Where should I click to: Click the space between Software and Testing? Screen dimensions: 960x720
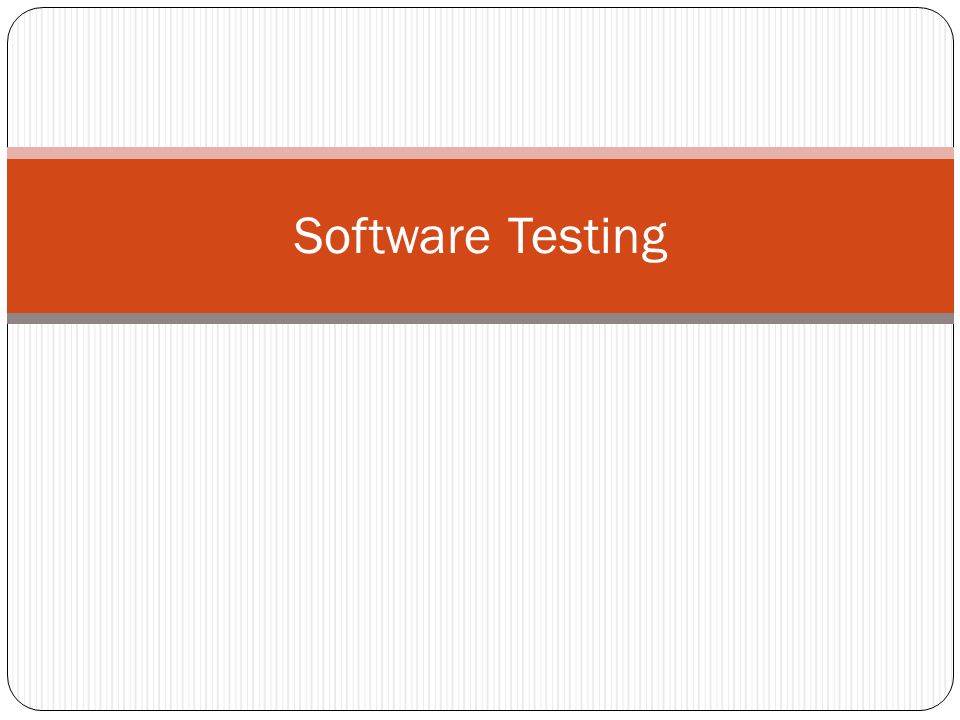click(500, 236)
